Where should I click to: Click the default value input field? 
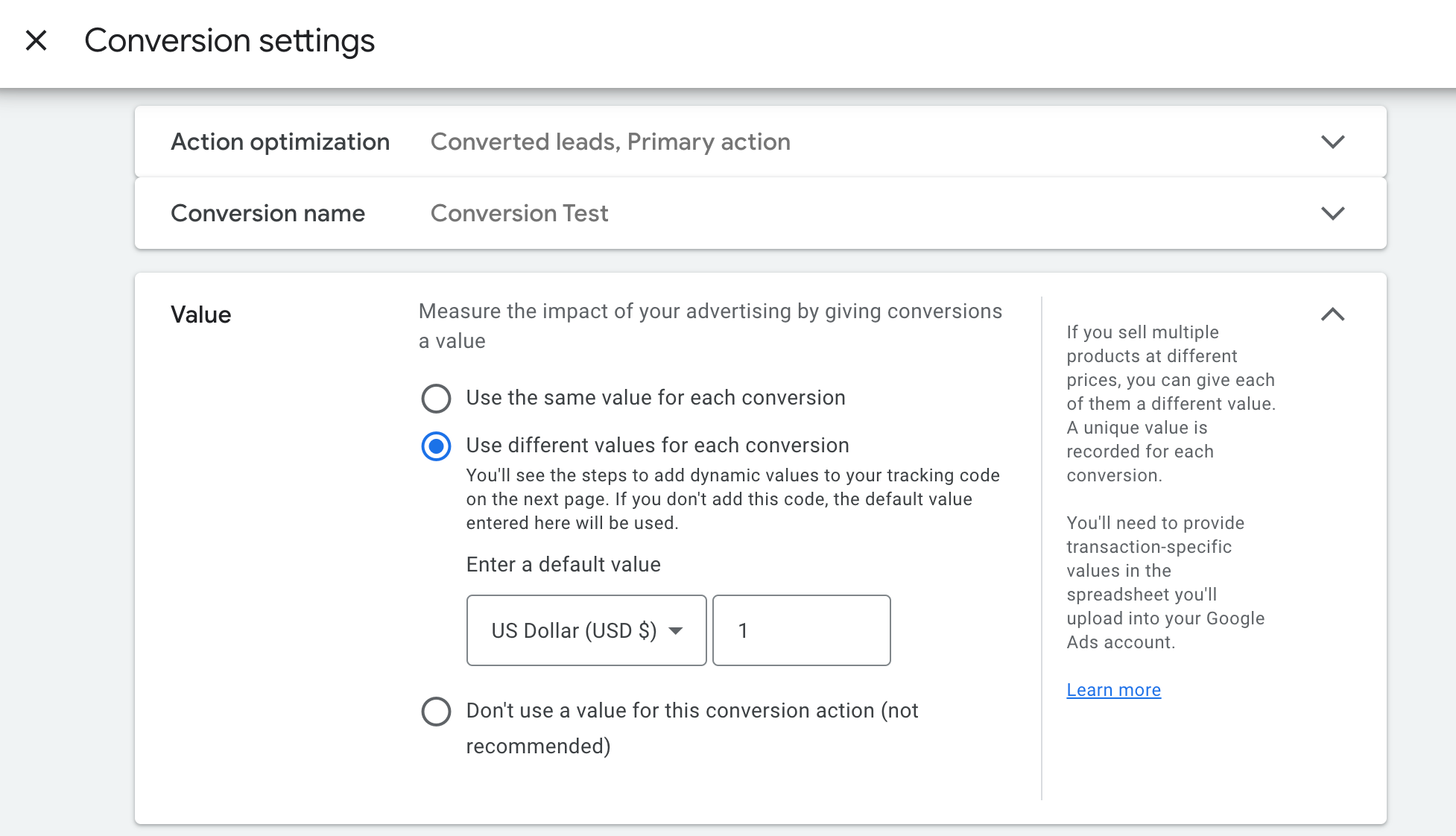point(801,630)
